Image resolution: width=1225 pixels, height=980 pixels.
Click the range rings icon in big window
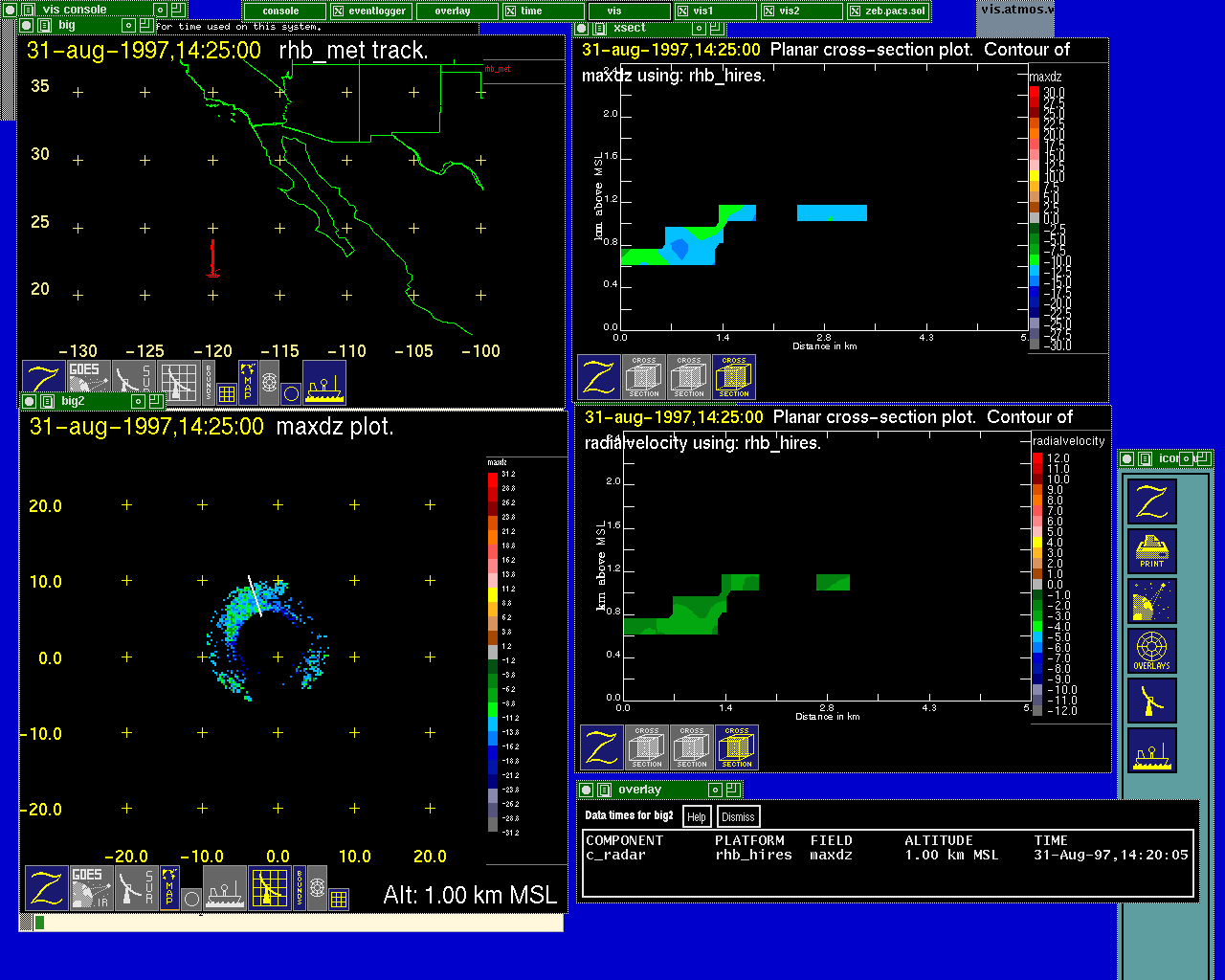tap(270, 382)
